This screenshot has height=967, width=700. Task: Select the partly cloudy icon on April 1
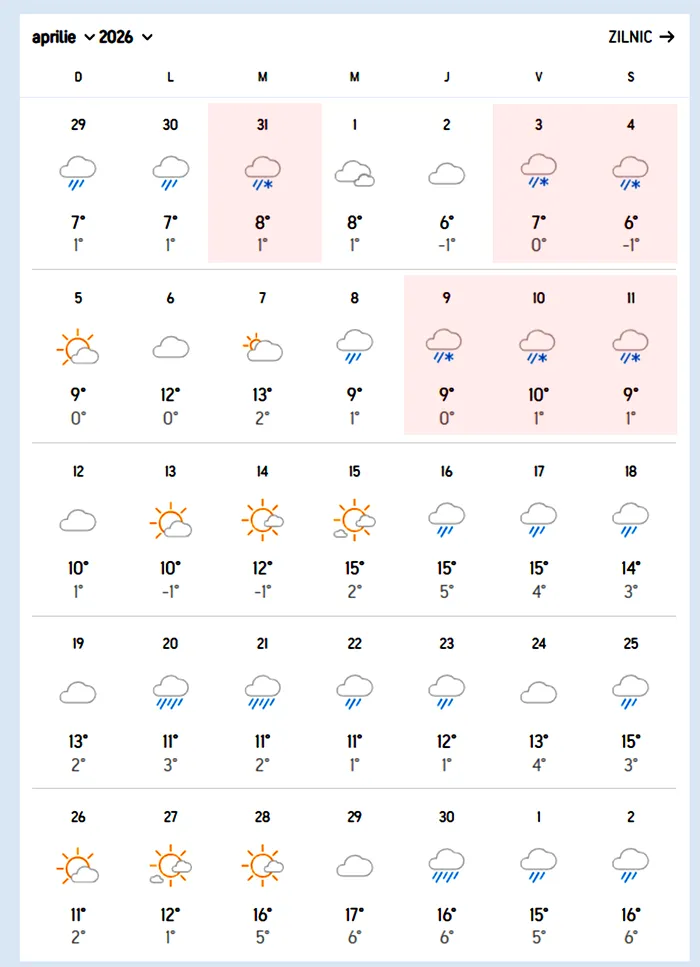(354, 174)
